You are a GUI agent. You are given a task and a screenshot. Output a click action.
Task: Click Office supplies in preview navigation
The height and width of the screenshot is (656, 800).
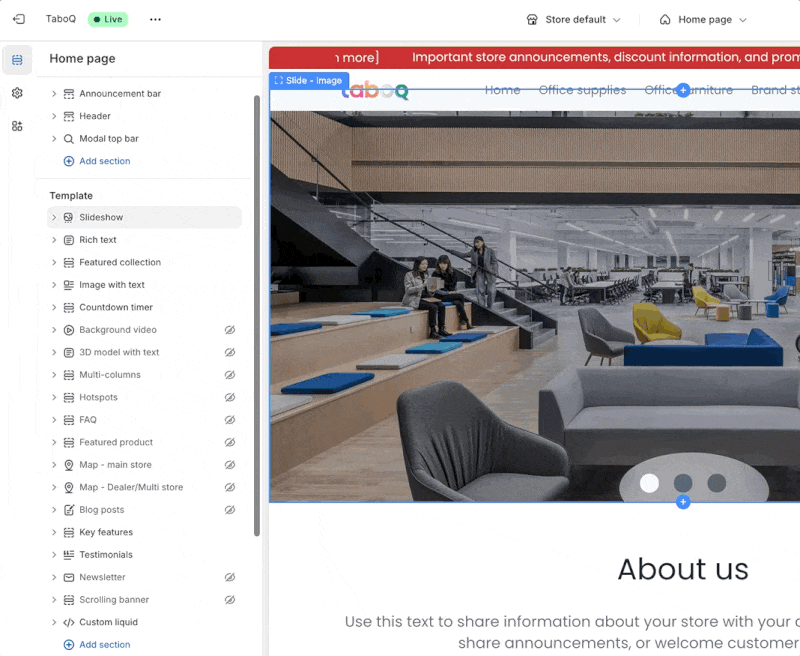tap(582, 90)
